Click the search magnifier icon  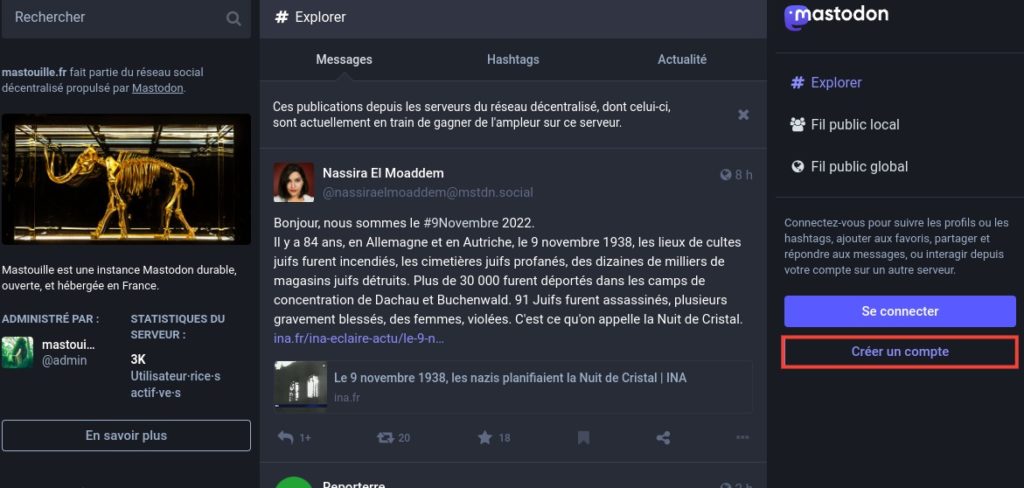[233, 18]
